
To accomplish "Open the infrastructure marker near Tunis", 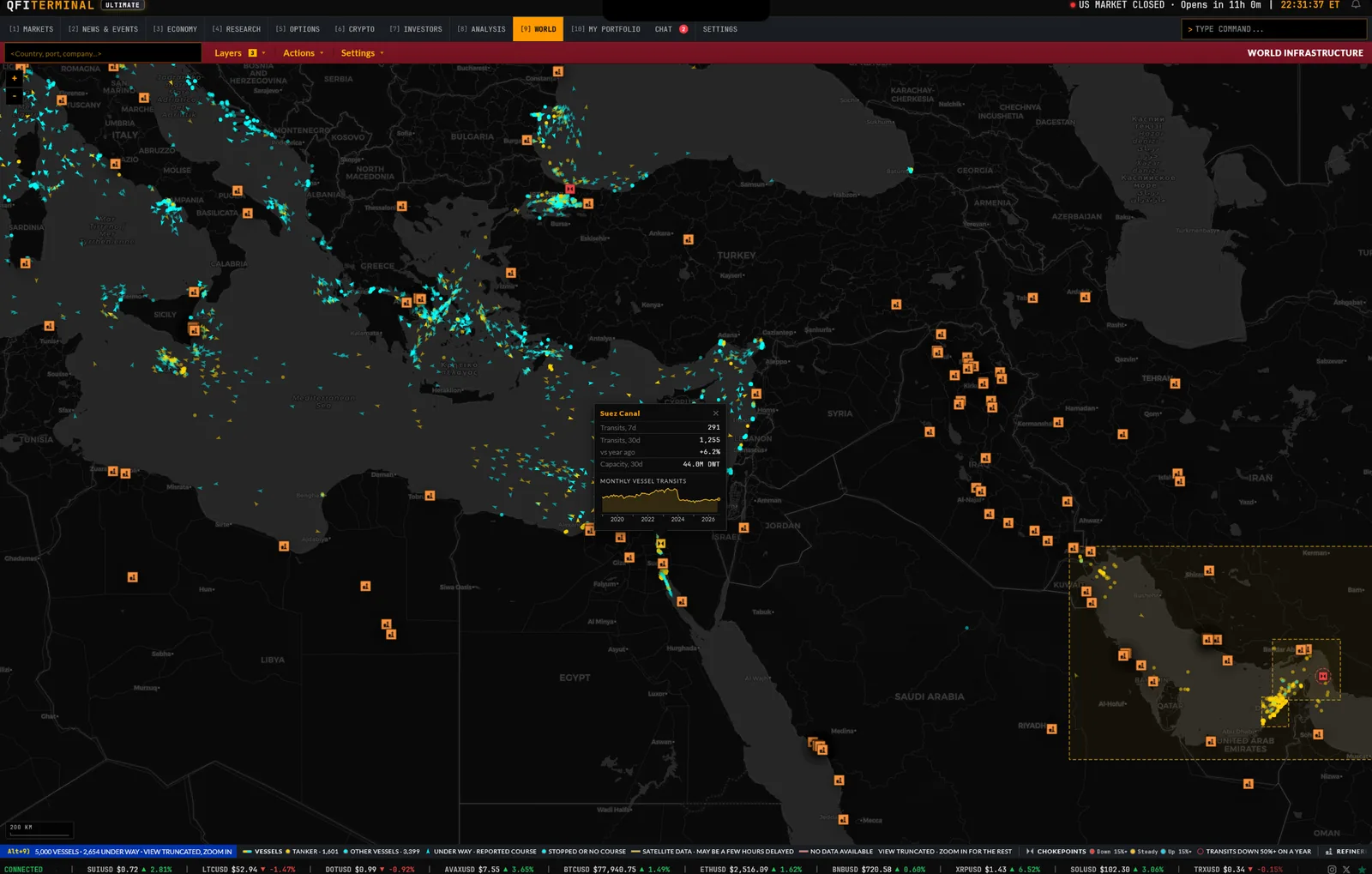I will (49, 326).
